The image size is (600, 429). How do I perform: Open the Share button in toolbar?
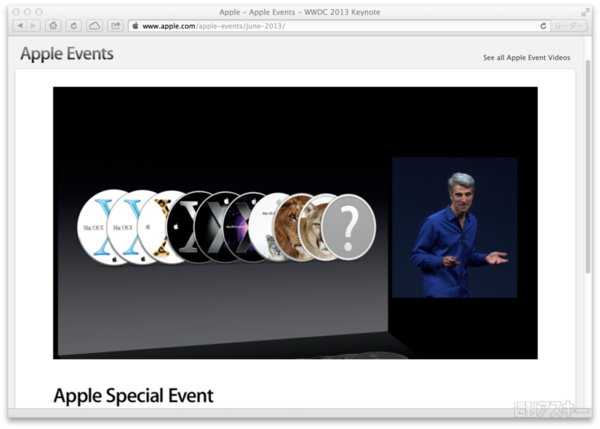(115, 26)
